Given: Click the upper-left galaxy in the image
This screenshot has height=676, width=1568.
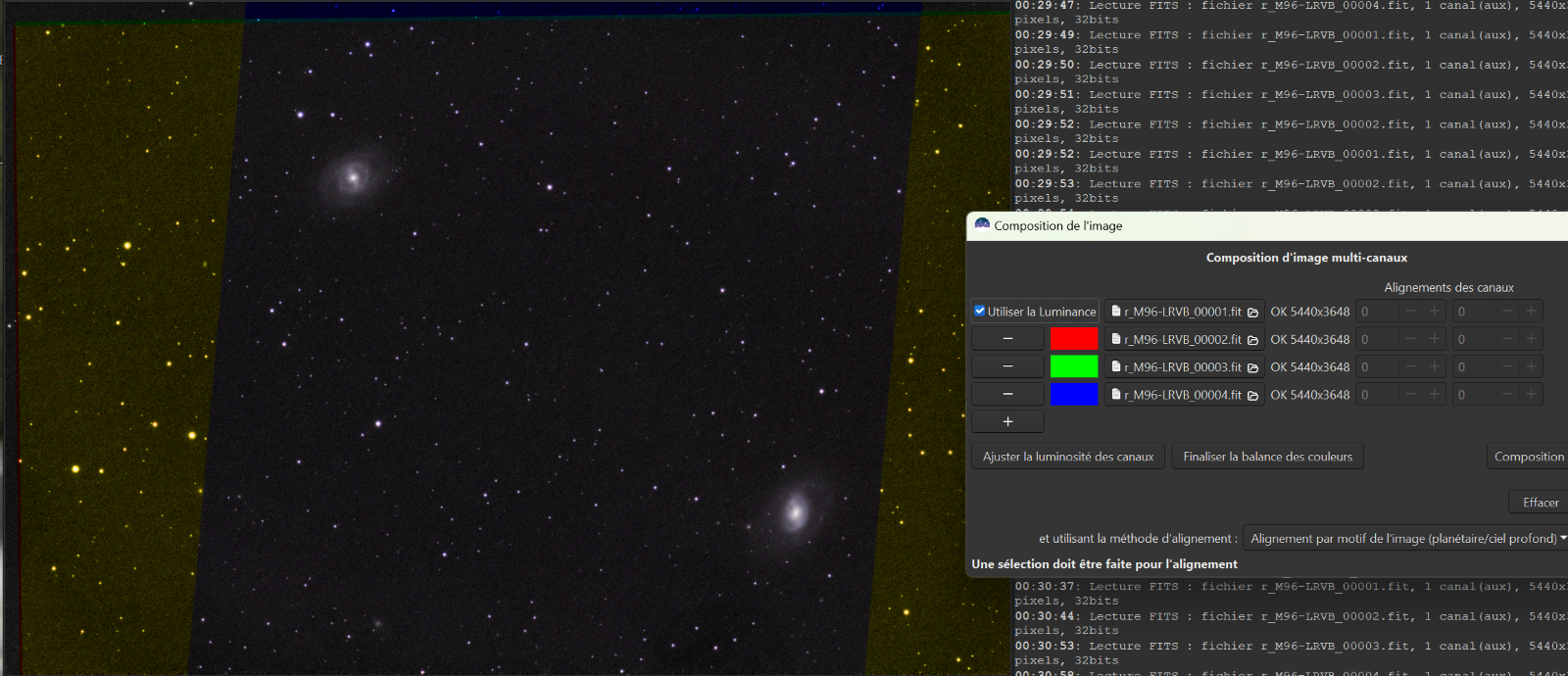Looking at the screenshot, I should coord(353,177).
